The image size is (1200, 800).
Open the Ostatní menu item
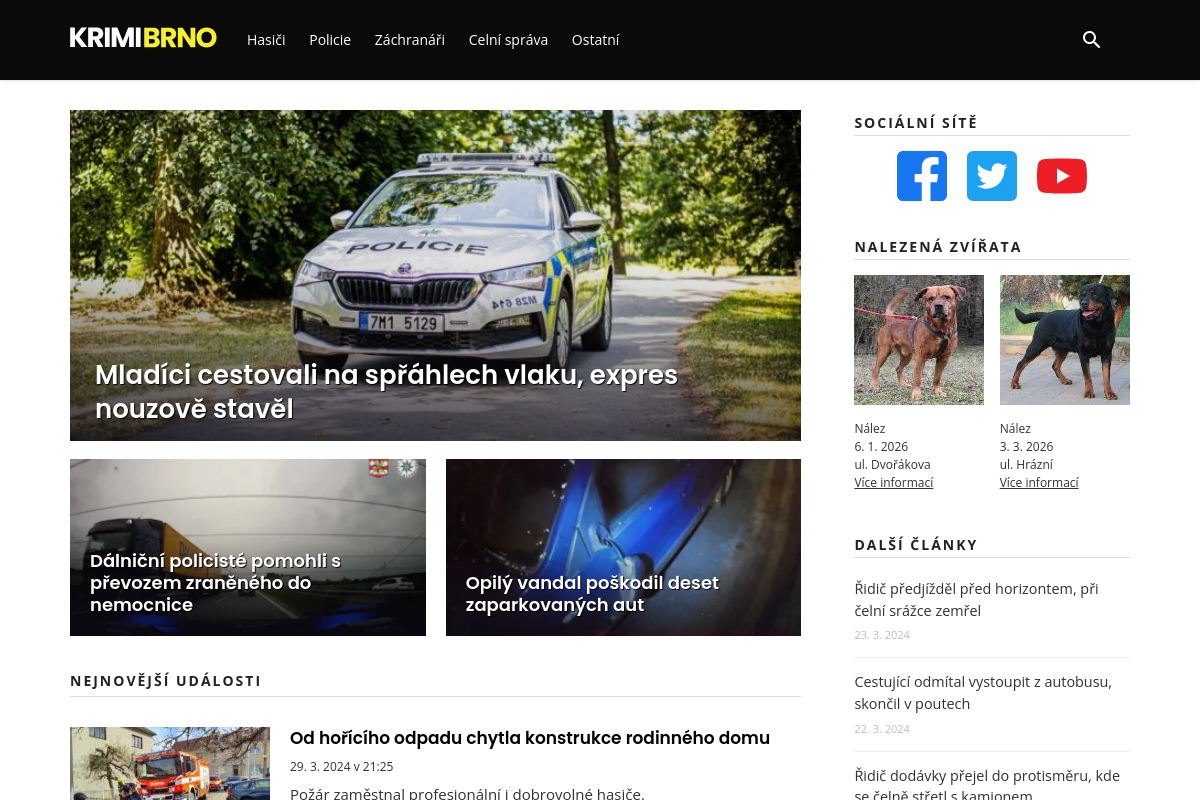(596, 40)
